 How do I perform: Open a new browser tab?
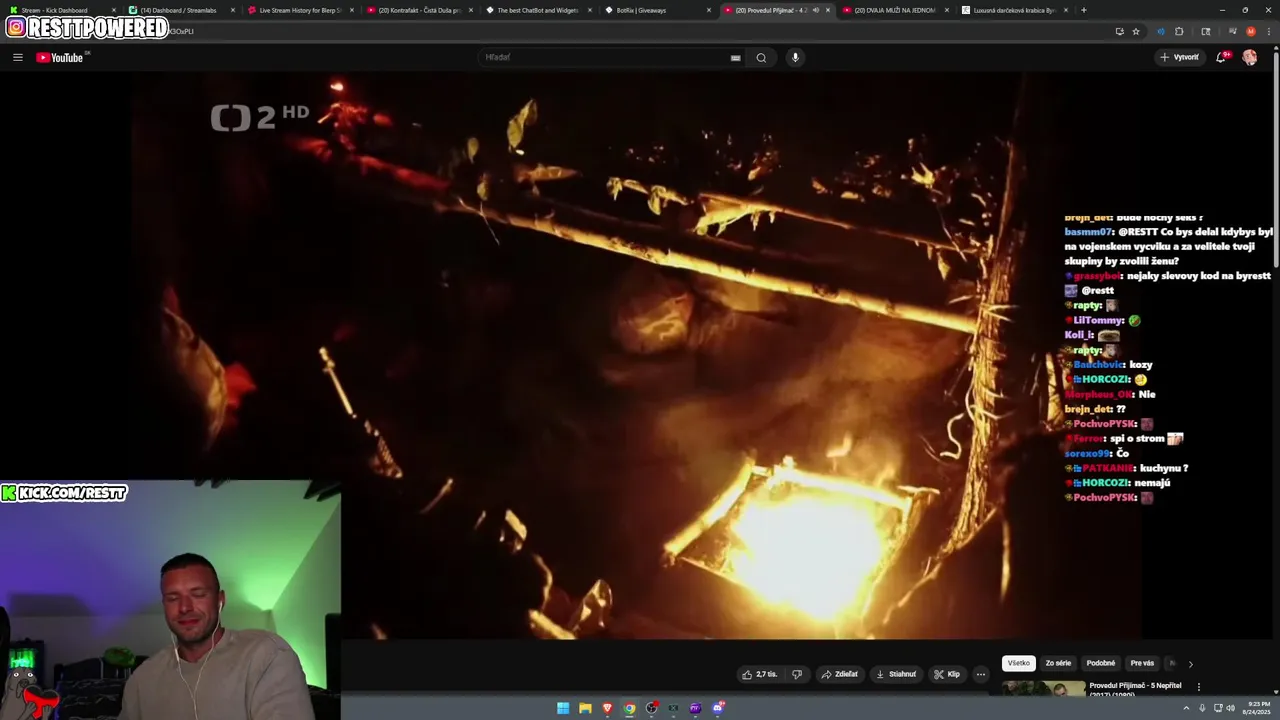tap(1084, 10)
